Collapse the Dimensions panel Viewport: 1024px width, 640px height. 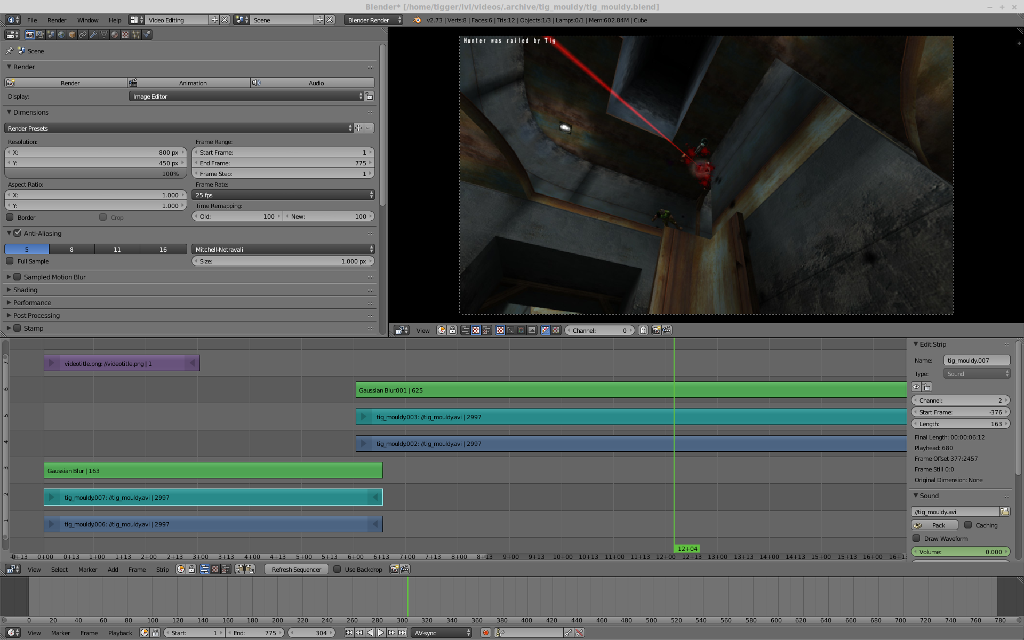click(x=31, y=112)
